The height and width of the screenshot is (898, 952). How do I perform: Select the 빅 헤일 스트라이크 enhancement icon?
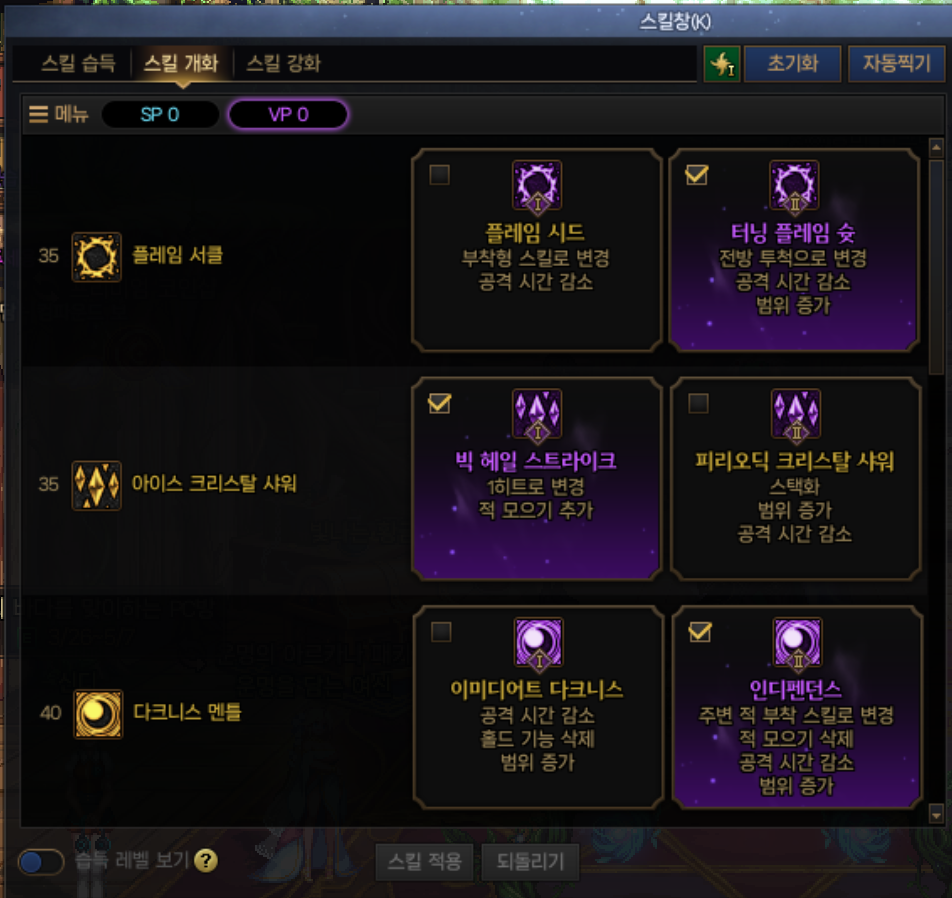click(537, 415)
